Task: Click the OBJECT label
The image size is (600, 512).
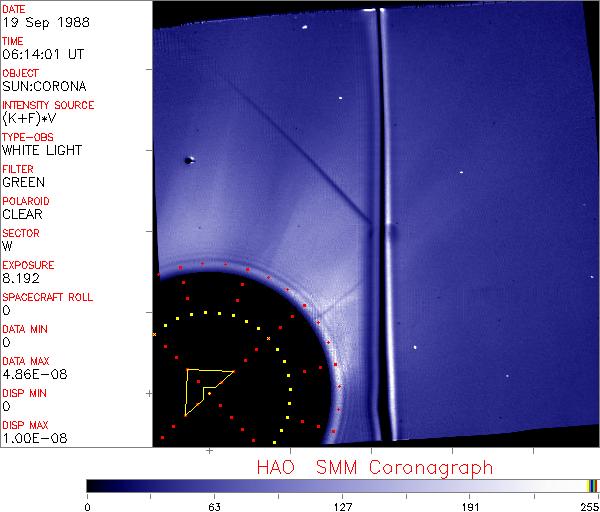Action: coord(20,73)
